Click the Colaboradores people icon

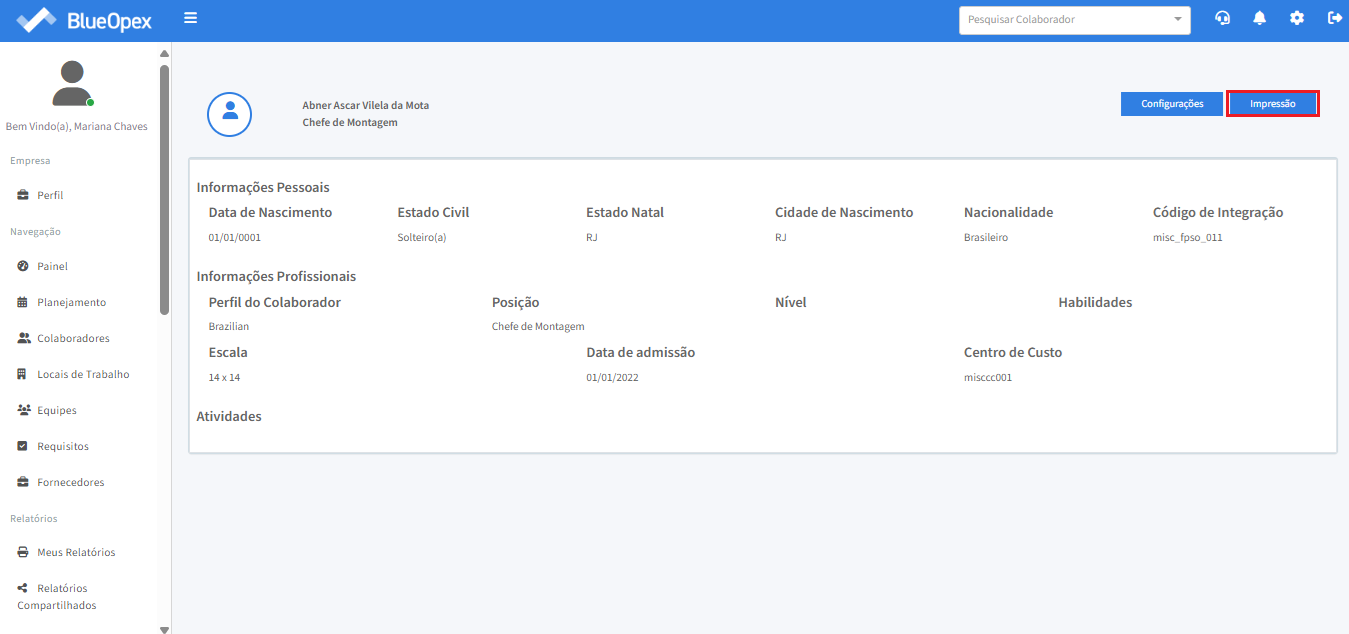coord(24,338)
